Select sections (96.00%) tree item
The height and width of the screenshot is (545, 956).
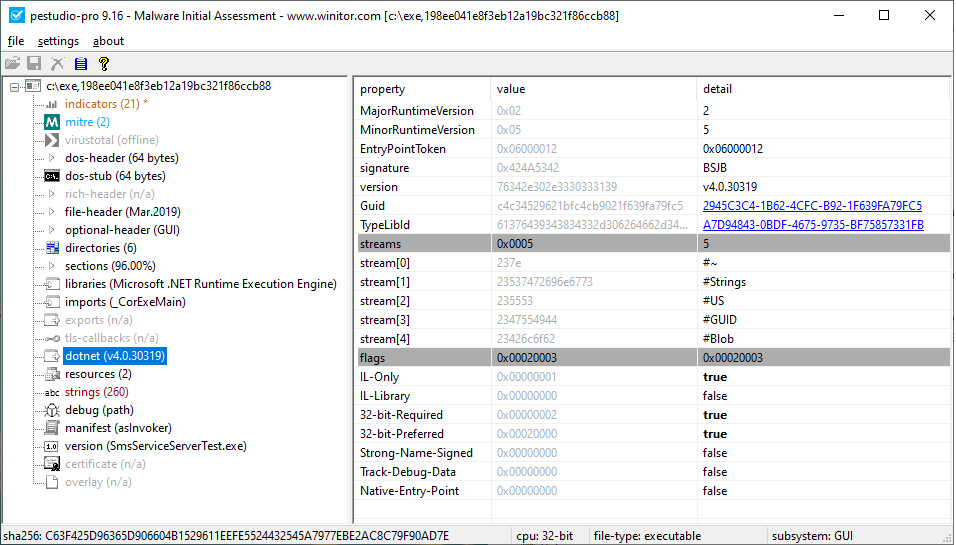pos(110,266)
